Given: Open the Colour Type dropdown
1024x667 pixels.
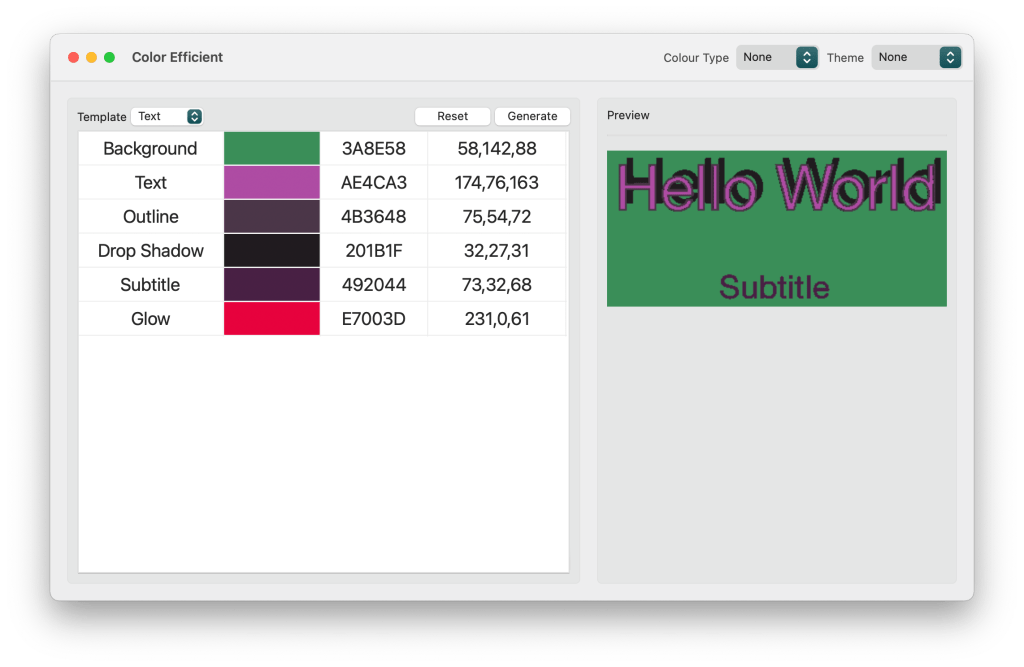Looking at the screenshot, I should coord(777,58).
